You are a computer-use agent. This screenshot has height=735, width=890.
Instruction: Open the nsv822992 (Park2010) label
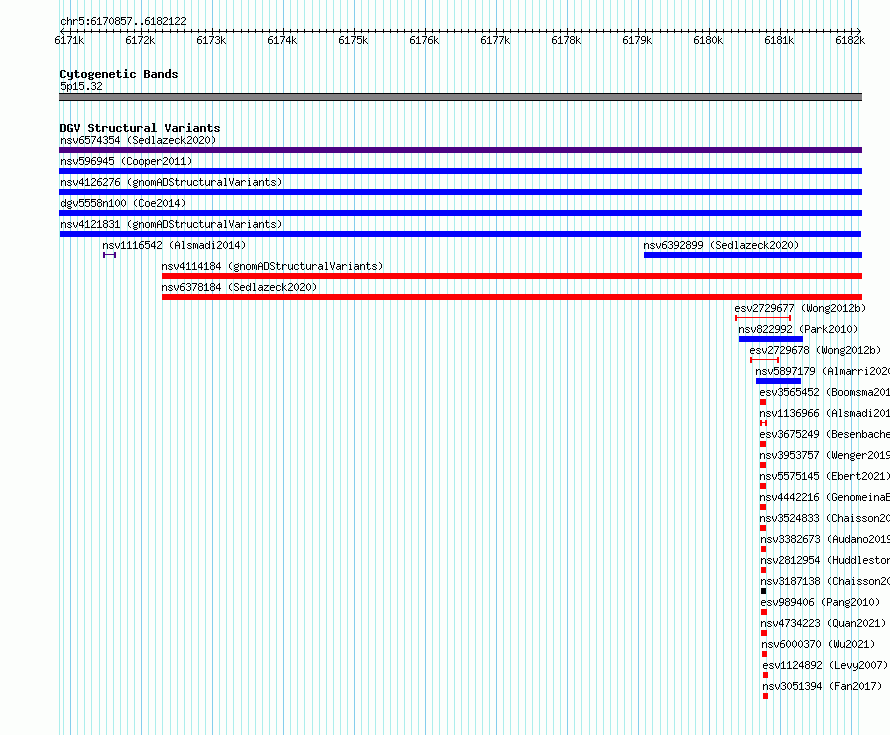(797, 329)
